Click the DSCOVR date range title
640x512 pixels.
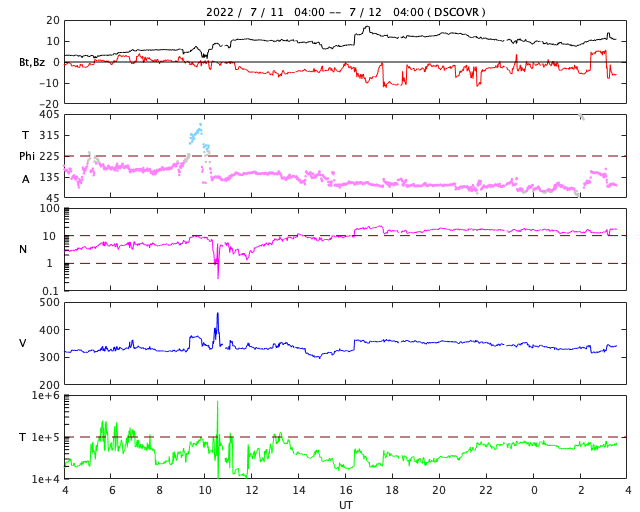tap(345, 12)
